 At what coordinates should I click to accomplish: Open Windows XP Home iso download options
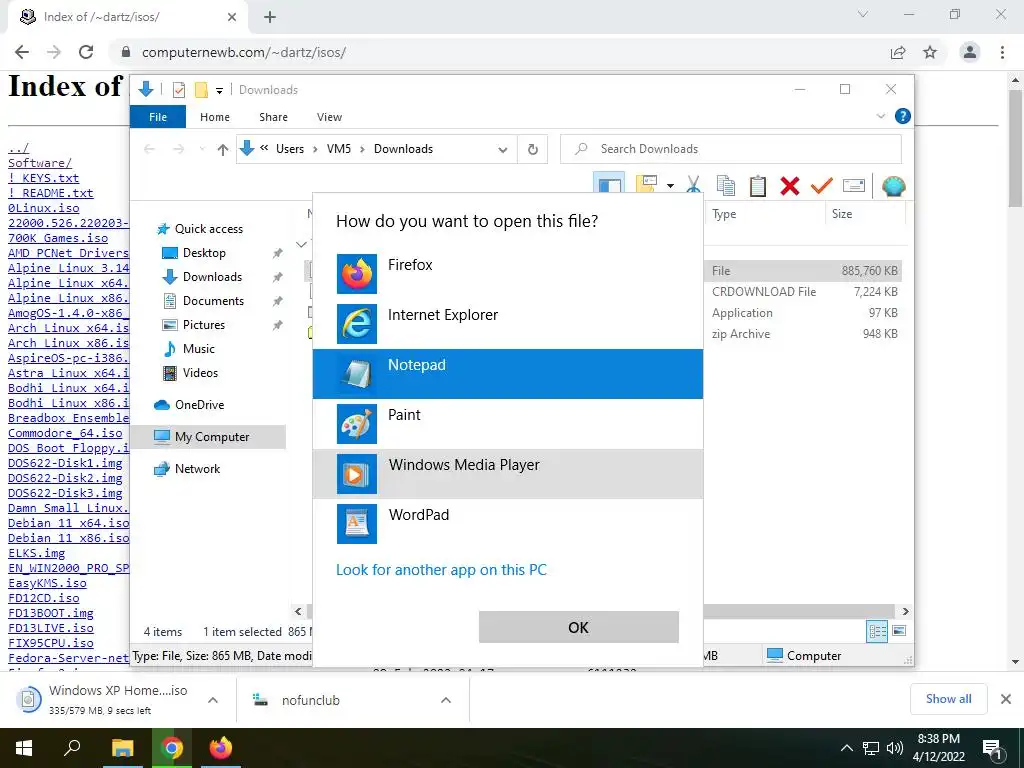[x=213, y=700]
